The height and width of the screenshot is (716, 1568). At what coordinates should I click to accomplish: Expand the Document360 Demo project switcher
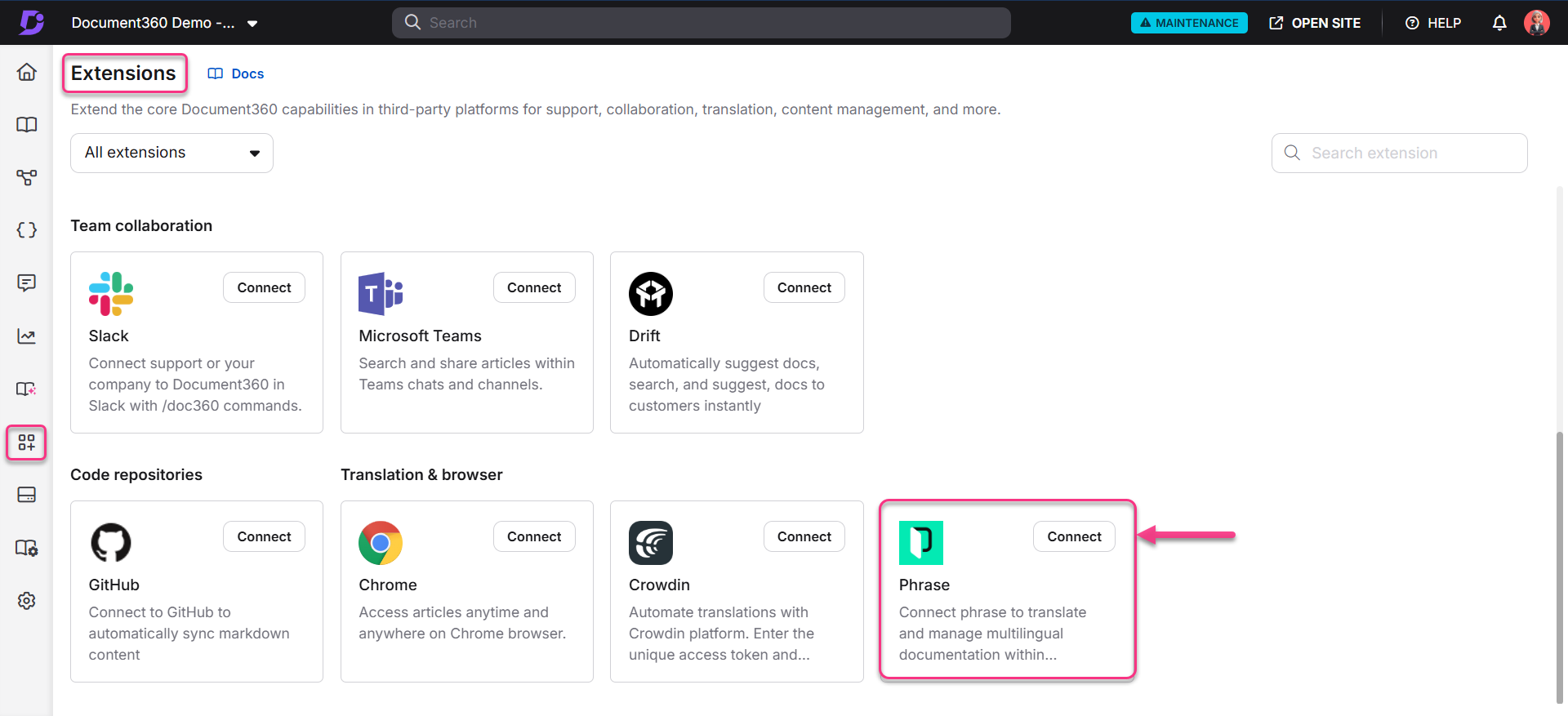click(x=165, y=23)
